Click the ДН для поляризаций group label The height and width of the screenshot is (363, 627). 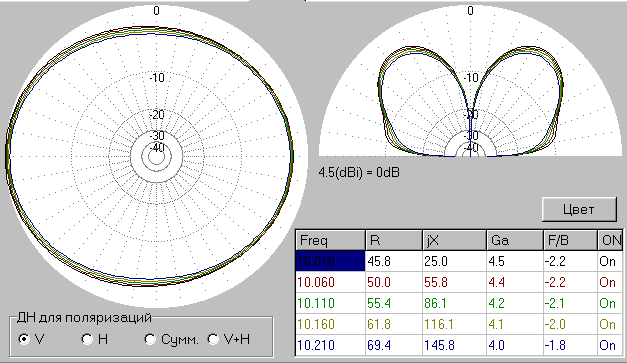pos(84,318)
